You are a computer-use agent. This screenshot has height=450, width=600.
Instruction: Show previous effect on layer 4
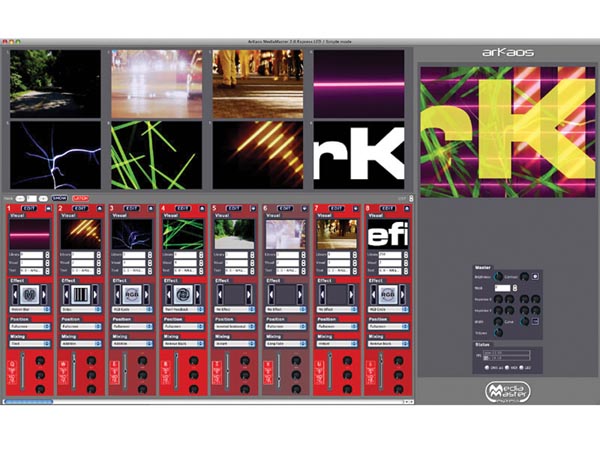169,294
